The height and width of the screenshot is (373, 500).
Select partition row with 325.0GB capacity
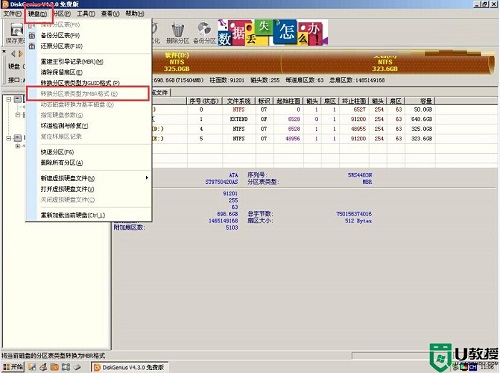(293, 129)
